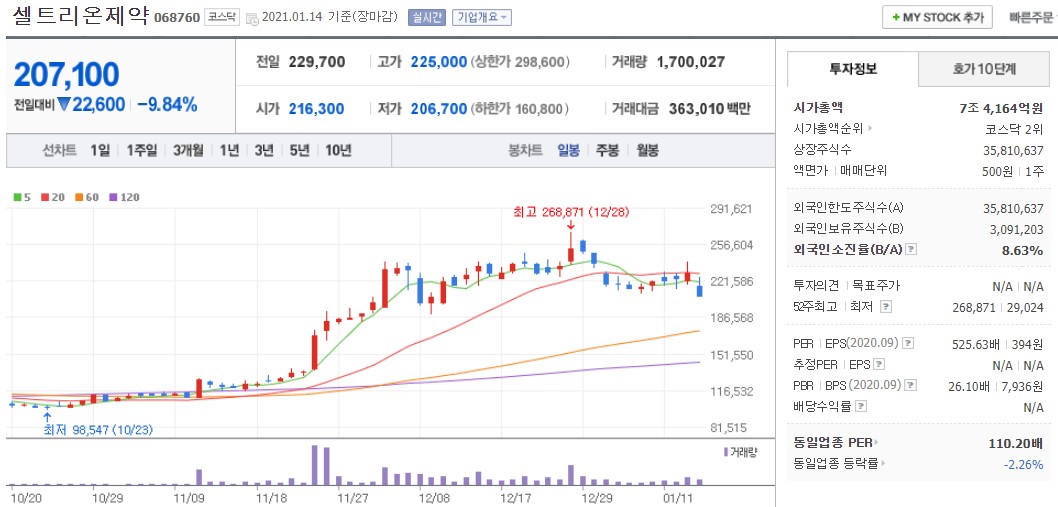Click the purple 120-day moving average legend
1058x507 pixels.
(x=124, y=197)
